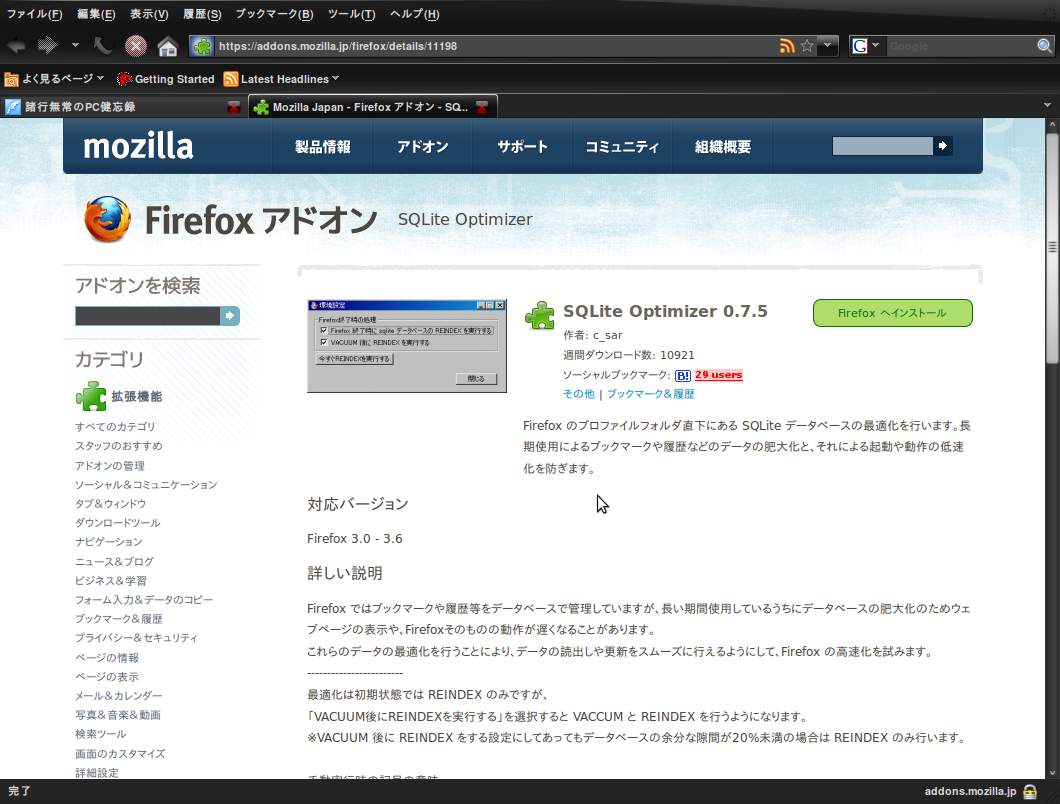This screenshot has width=1060, height=804.
Task: Click the Latest Headlines feed icon
Action: pyautogui.click(x=233, y=78)
